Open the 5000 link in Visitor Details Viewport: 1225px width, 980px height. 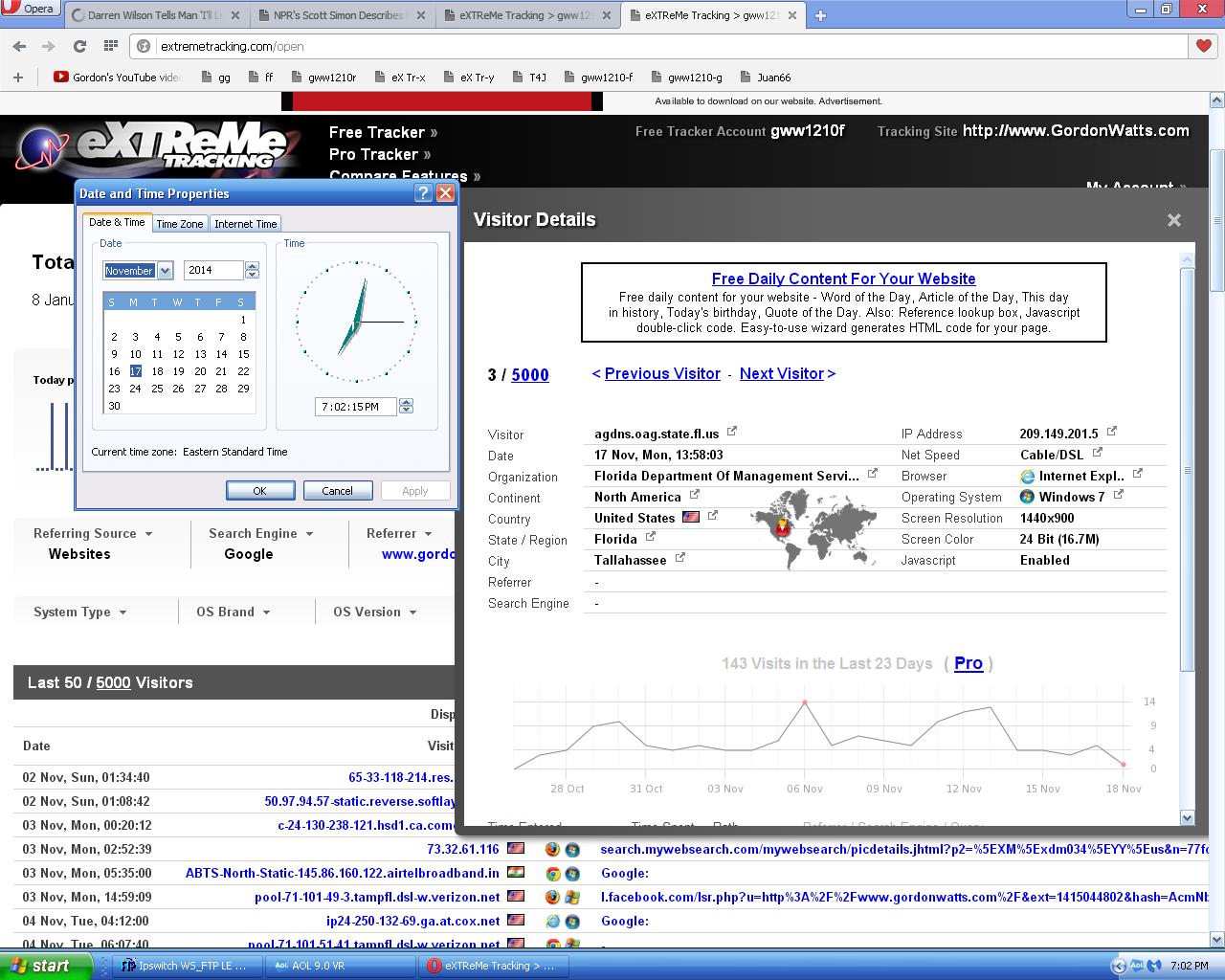(x=530, y=375)
